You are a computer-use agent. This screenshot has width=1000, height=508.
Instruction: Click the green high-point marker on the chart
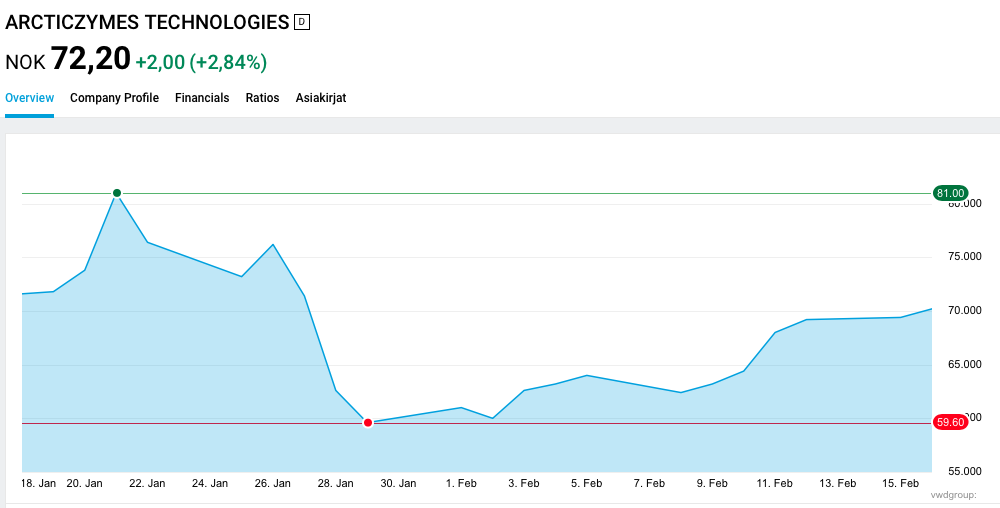click(117, 193)
